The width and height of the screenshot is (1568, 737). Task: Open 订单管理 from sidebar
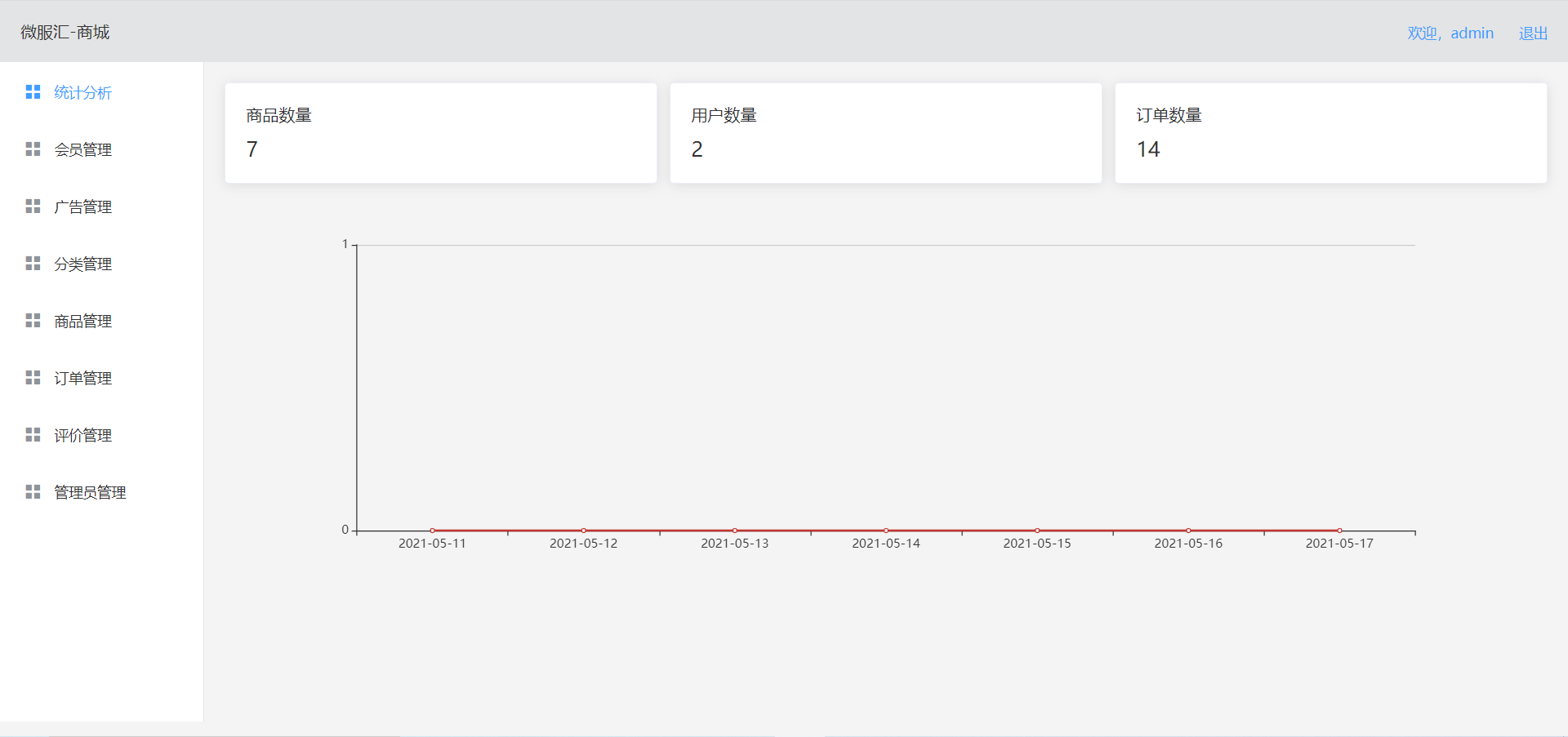pos(101,378)
